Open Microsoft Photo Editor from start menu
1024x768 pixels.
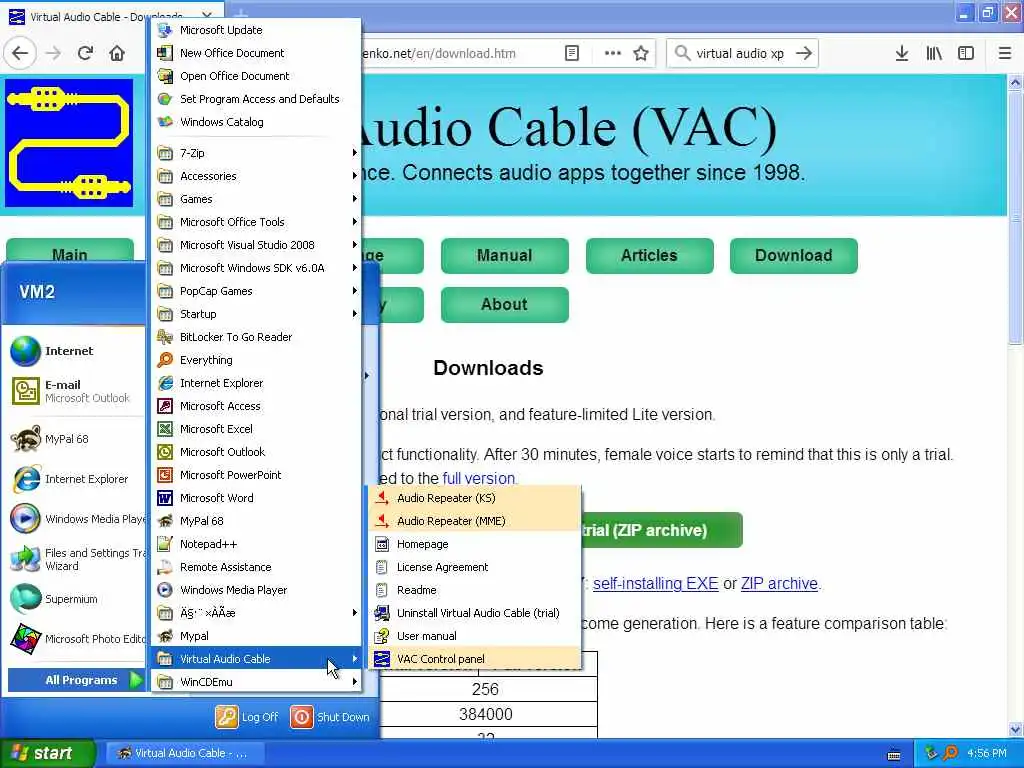[76, 639]
